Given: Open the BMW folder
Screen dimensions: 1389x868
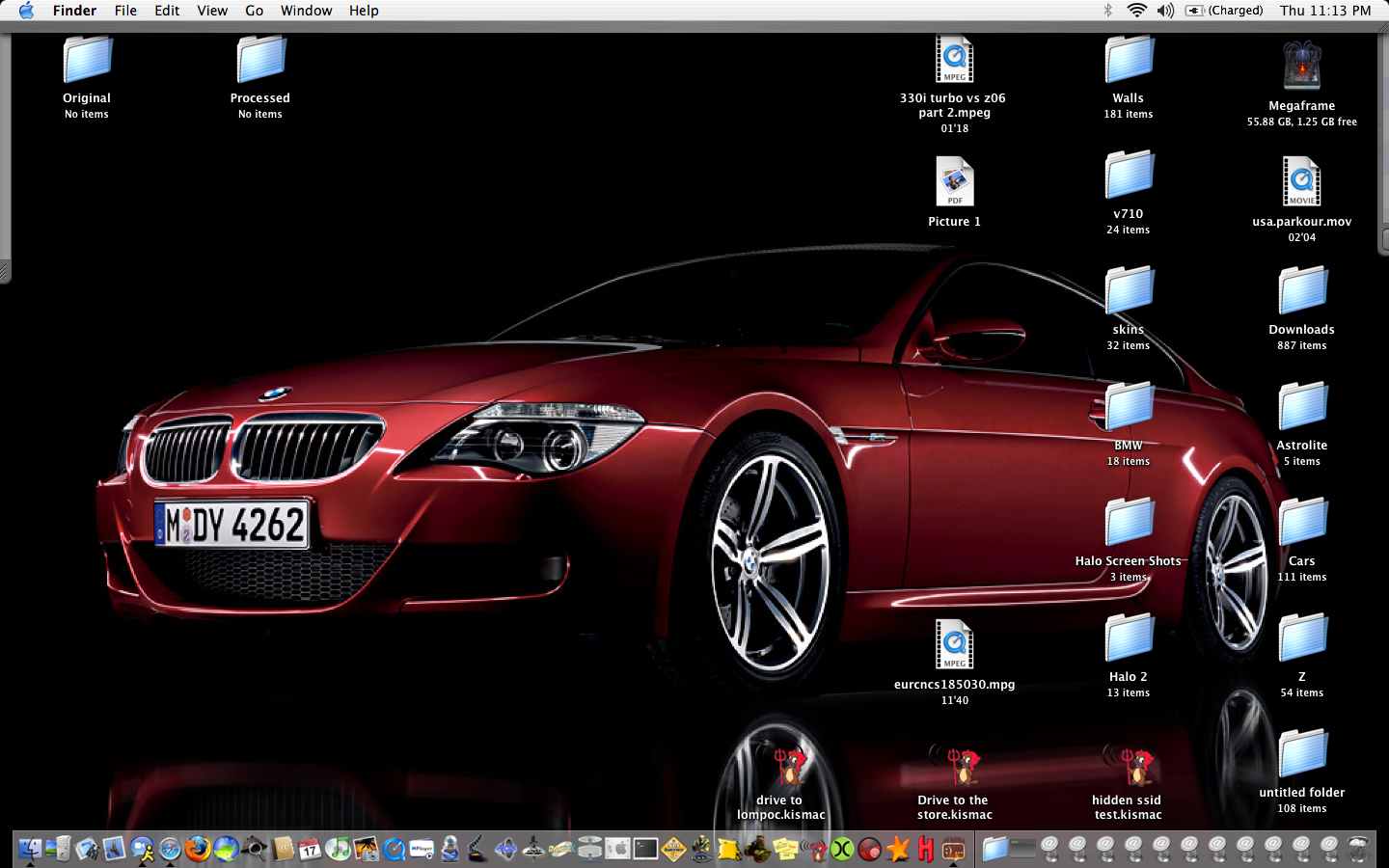Looking at the screenshot, I should click(x=1129, y=407).
